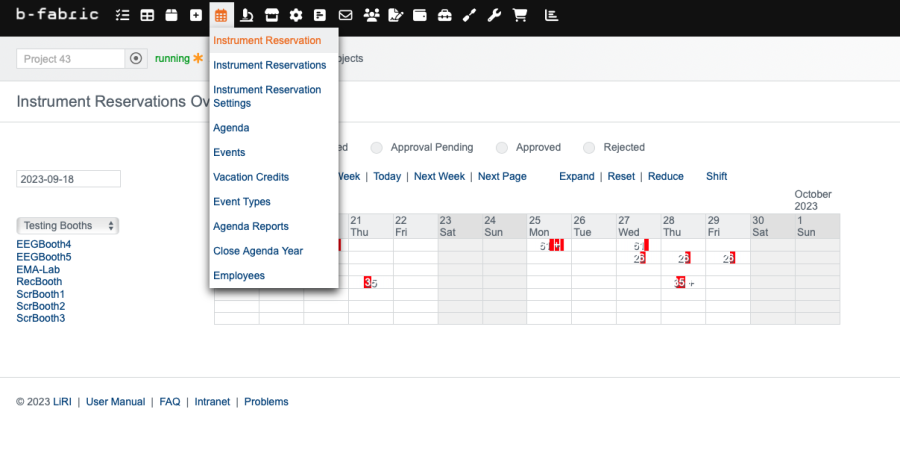Click the red reservation on Thursday 28 RecBooth
Image resolution: width=900 pixels, height=468 pixels.
coord(680,283)
